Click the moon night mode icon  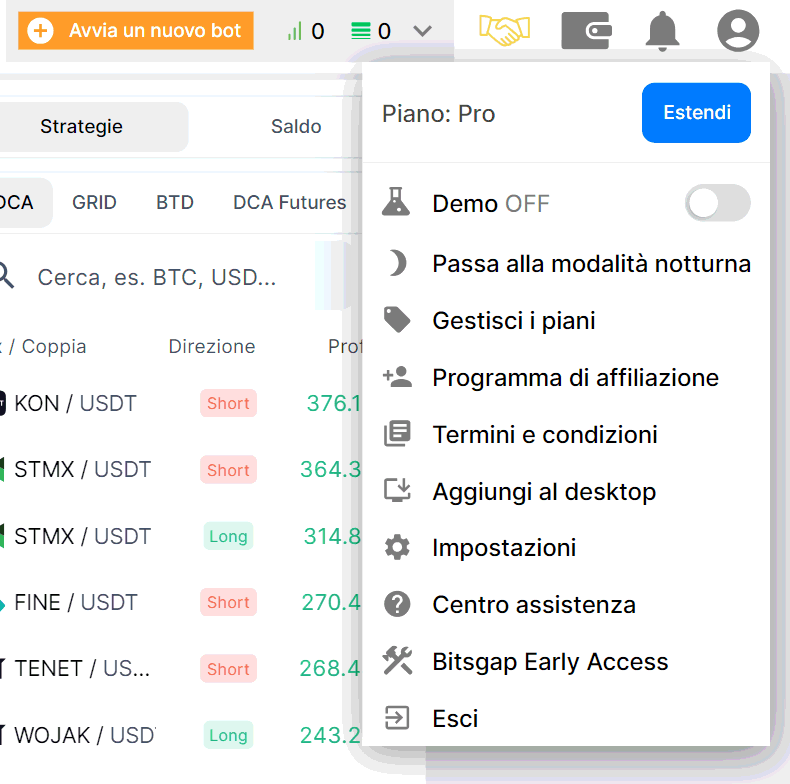coord(398,264)
